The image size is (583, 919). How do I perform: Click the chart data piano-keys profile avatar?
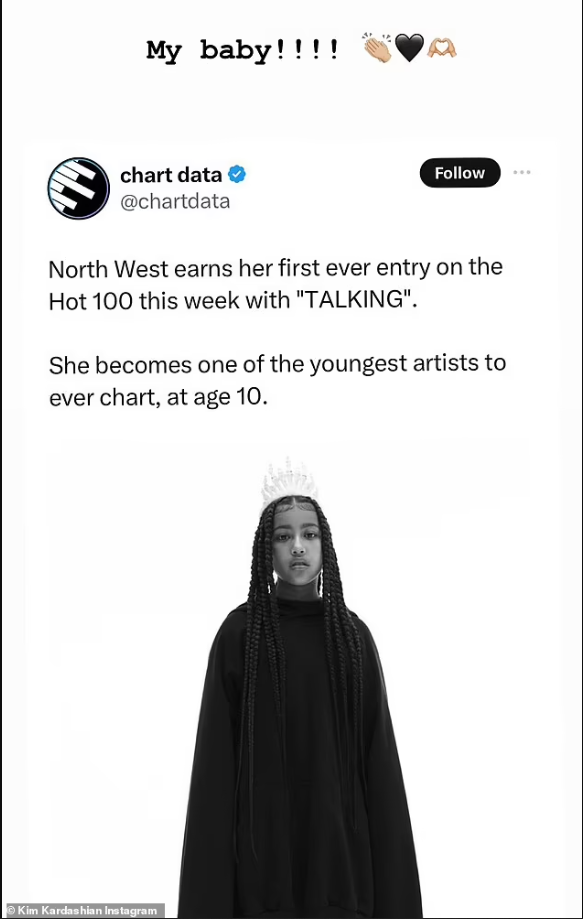[x=79, y=188]
